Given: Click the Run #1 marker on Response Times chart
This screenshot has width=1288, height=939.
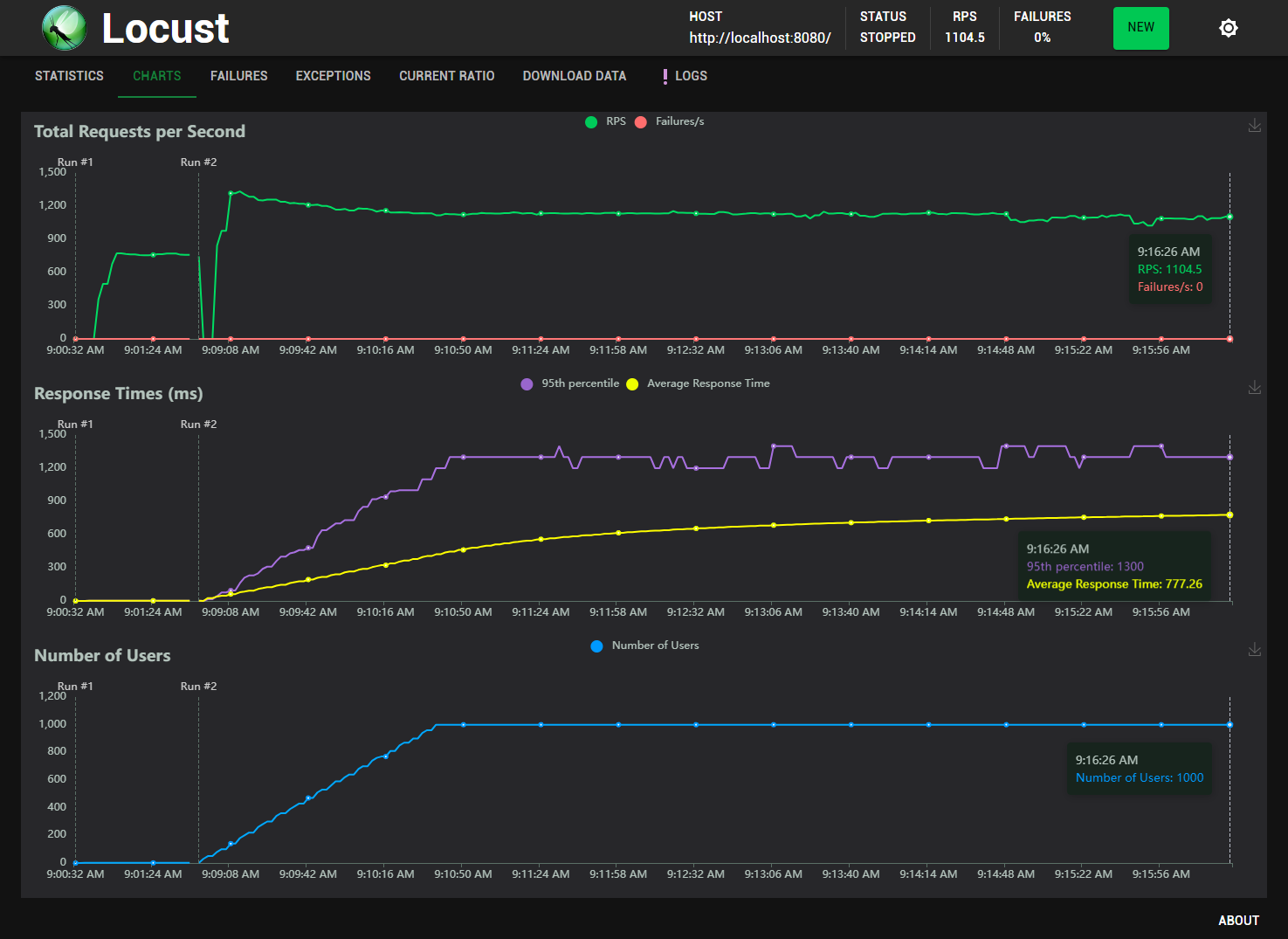Looking at the screenshot, I should coord(75,425).
